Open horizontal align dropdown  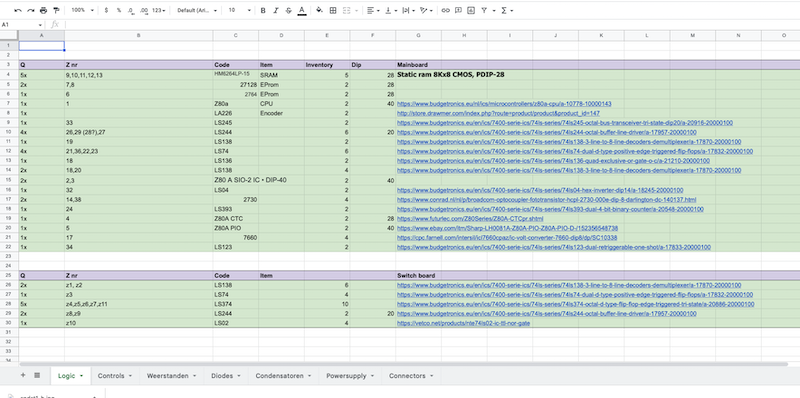[x=373, y=10]
